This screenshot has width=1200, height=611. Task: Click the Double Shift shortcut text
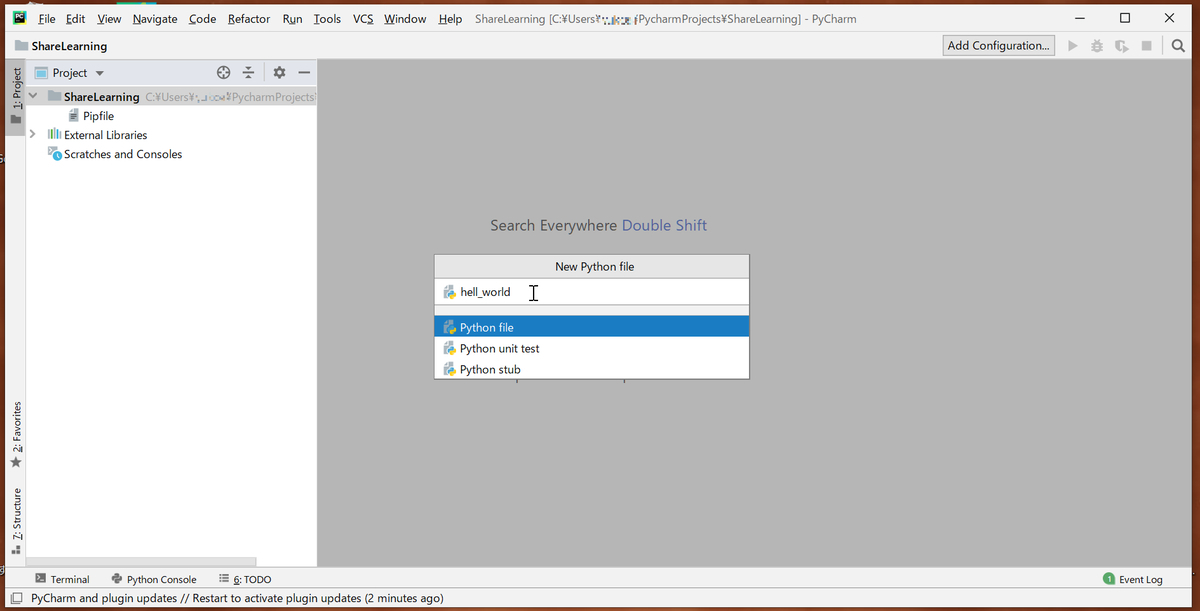tap(664, 226)
